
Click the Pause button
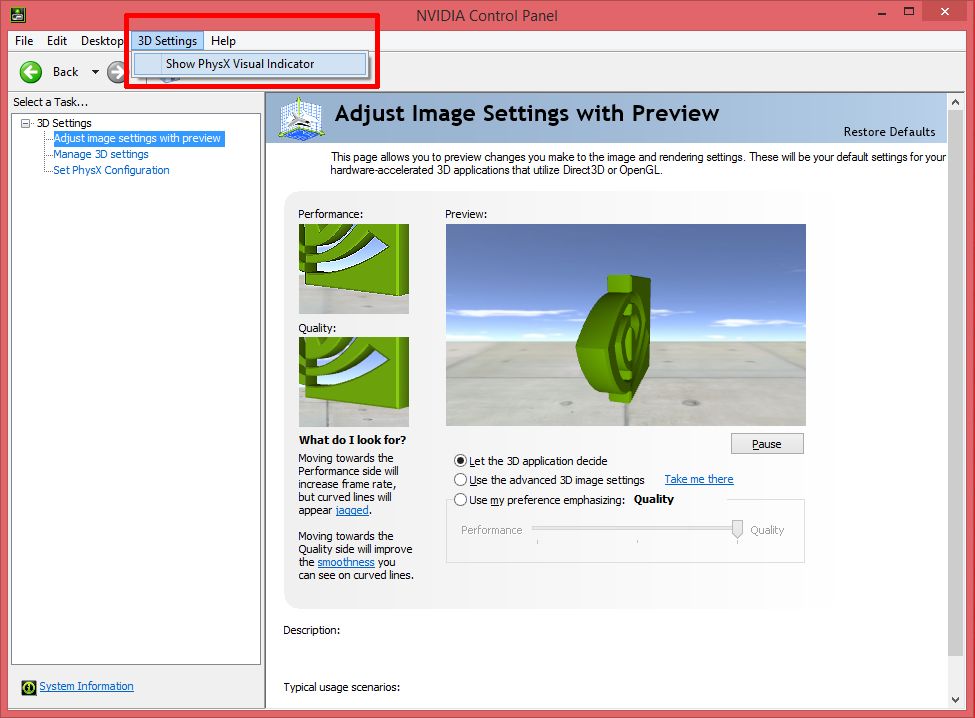(767, 444)
